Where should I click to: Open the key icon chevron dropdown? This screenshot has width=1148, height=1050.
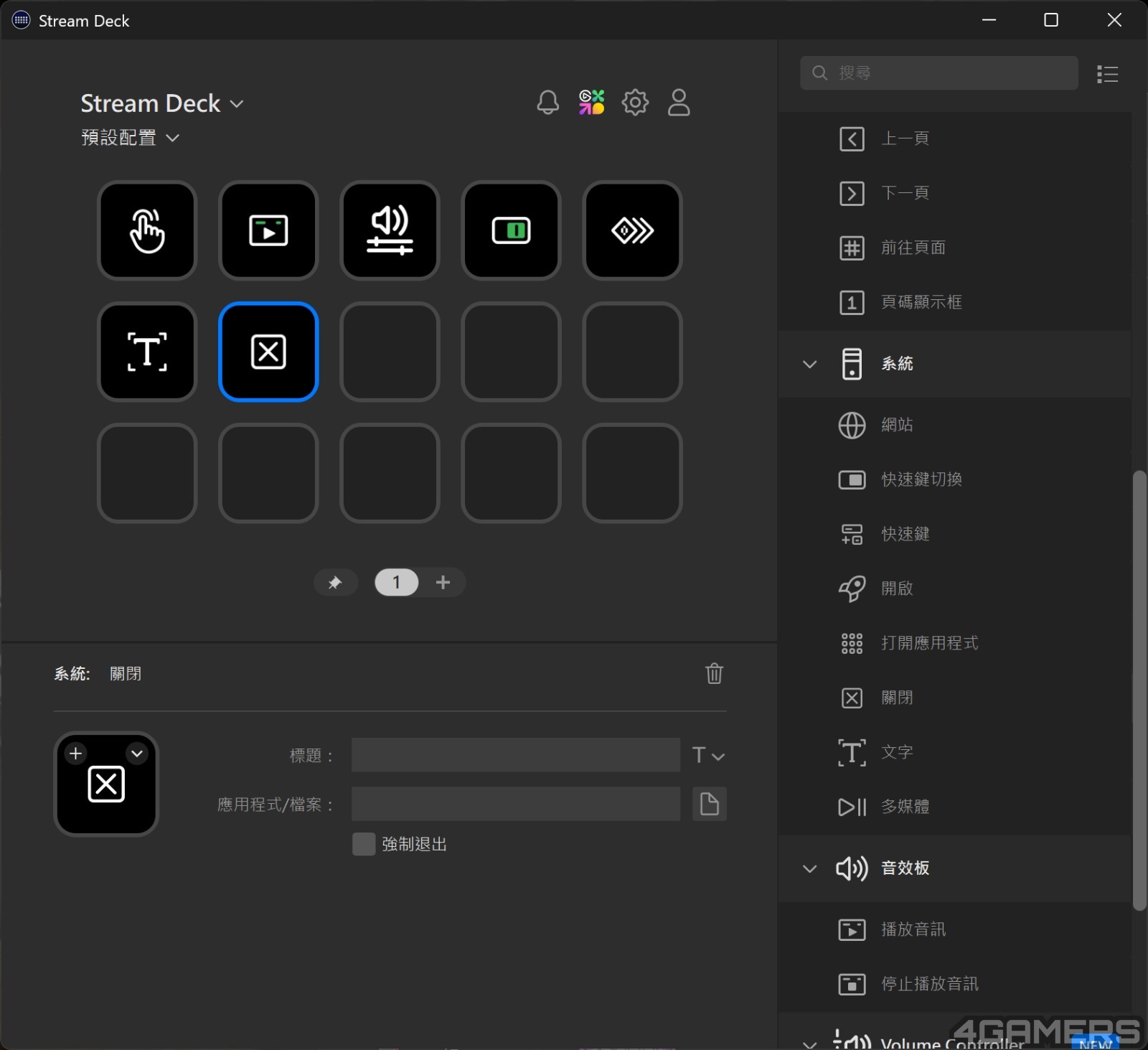(137, 753)
